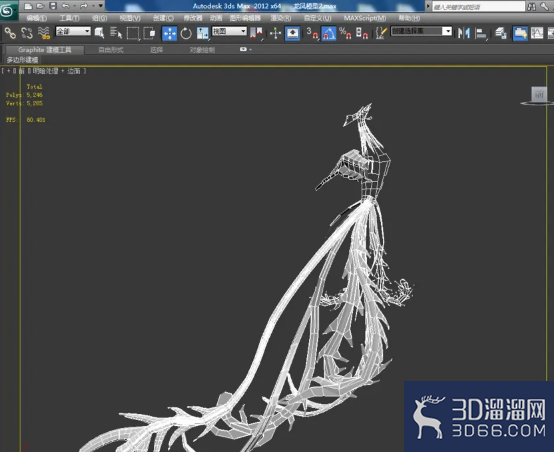This screenshot has height=452, width=554.
Task: Expand the redo history dropdown arrow
Action: 93,6
